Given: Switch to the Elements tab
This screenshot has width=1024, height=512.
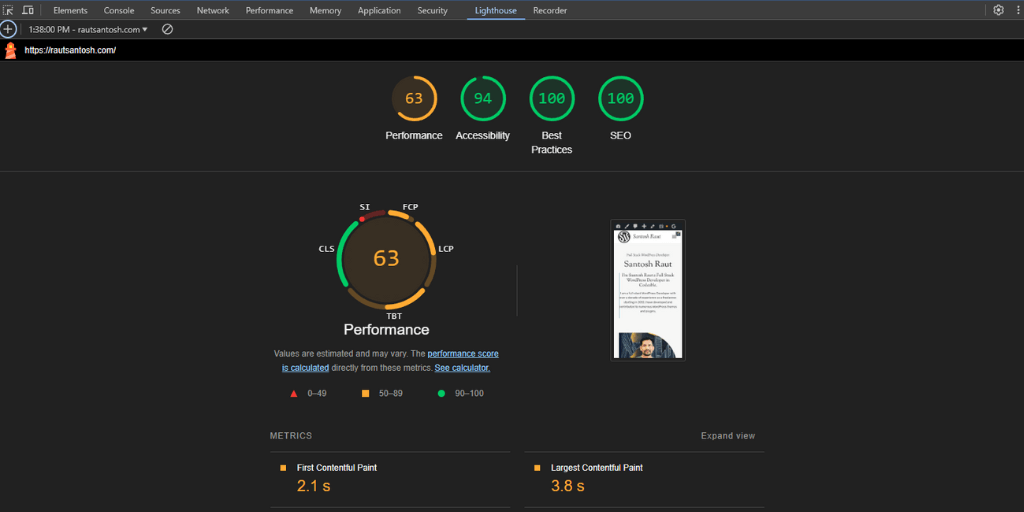Looking at the screenshot, I should (x=70, y=10).
